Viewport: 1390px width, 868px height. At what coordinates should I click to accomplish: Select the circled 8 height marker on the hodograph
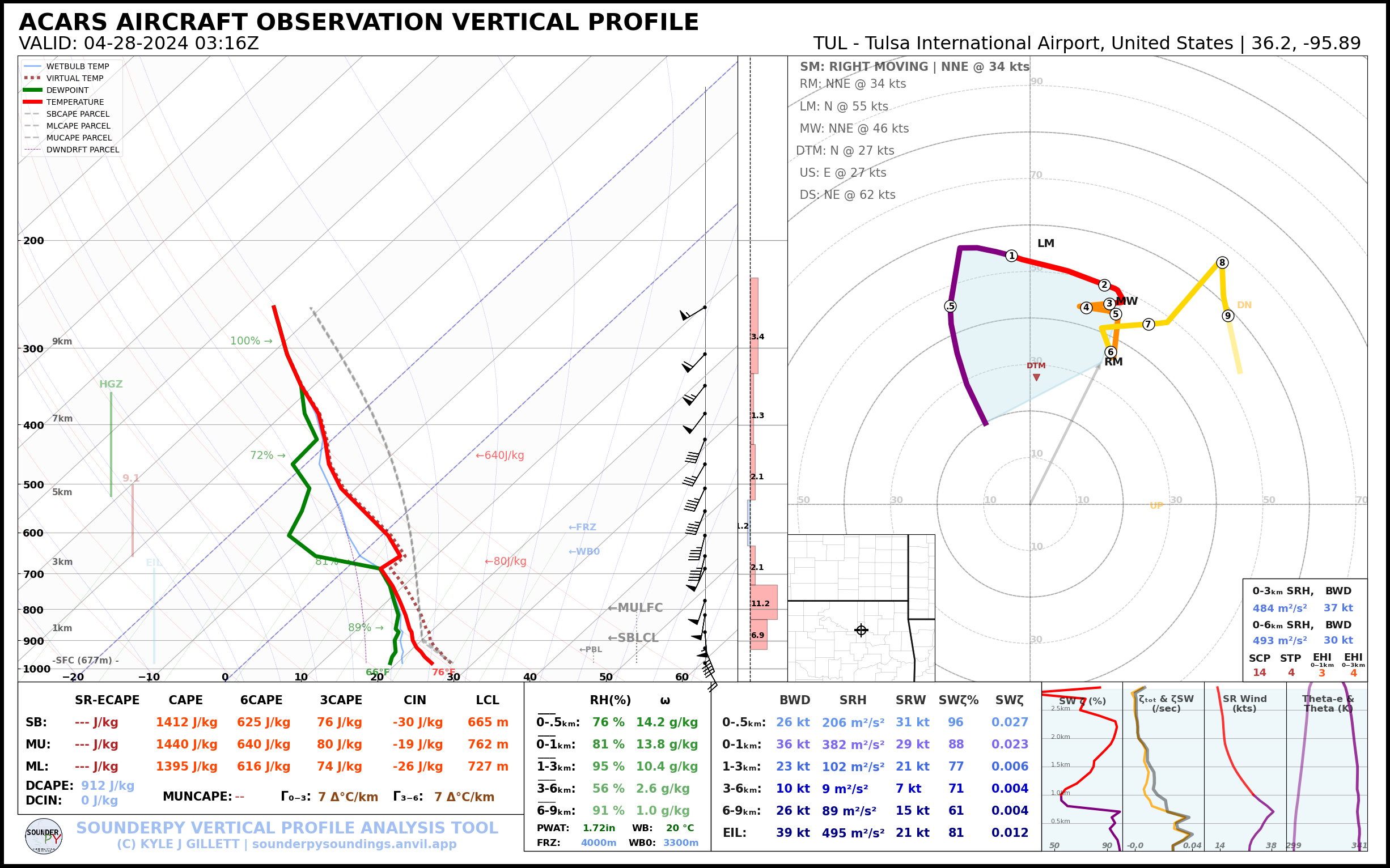(x=1222, y=262)
